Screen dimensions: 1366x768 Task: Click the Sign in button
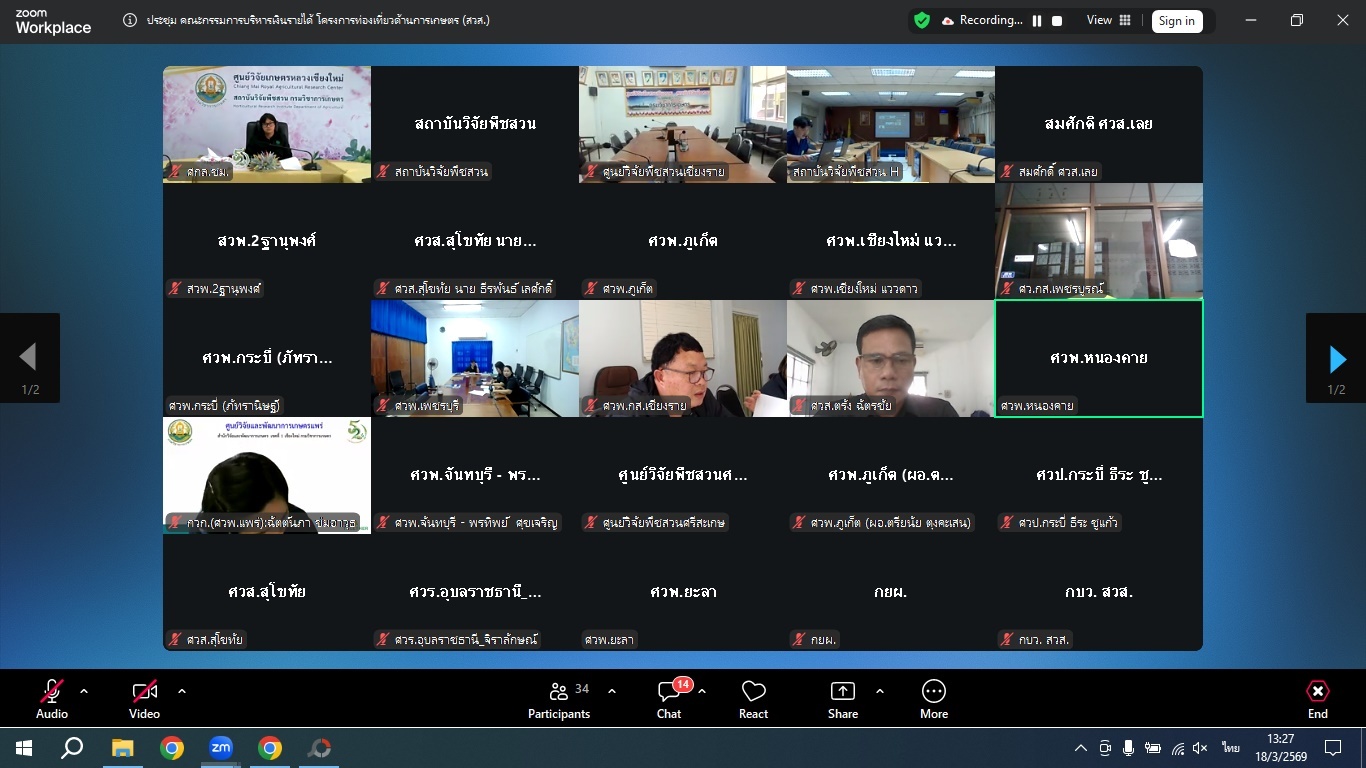pyautogui.click(x=1176, y=21)
